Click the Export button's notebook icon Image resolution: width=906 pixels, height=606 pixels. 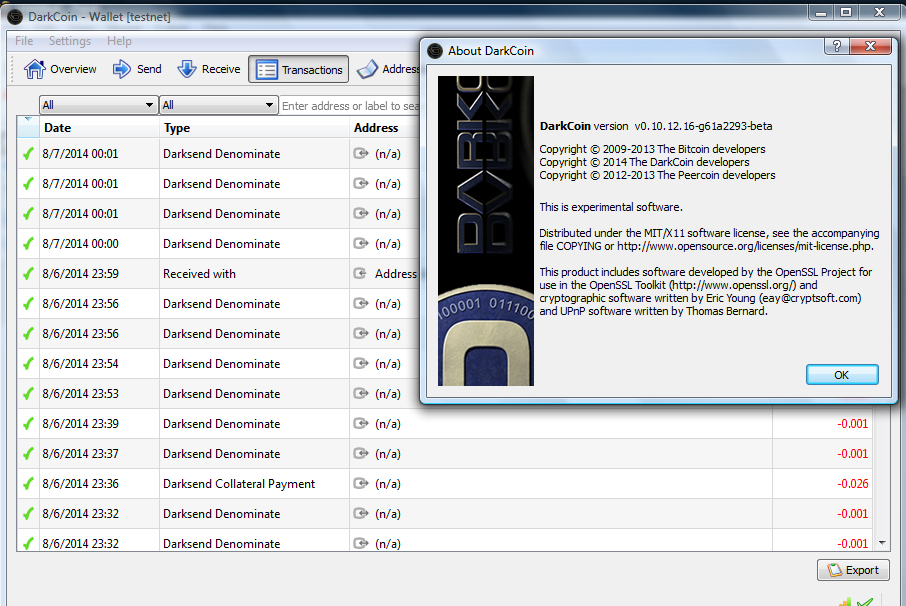coord(835,570)
